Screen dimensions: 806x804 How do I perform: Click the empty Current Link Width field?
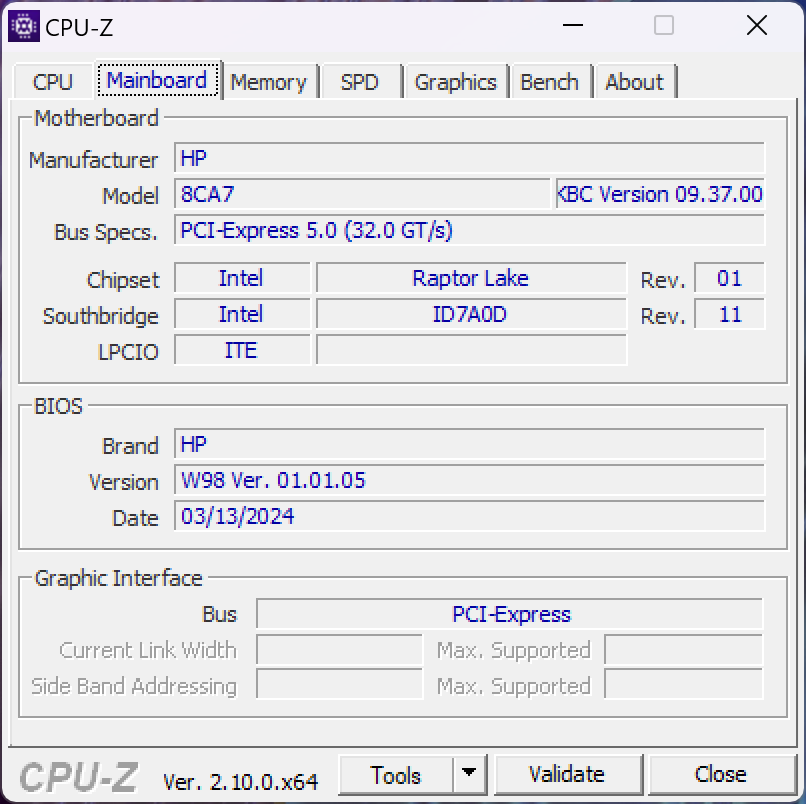(x=339, y=650)
